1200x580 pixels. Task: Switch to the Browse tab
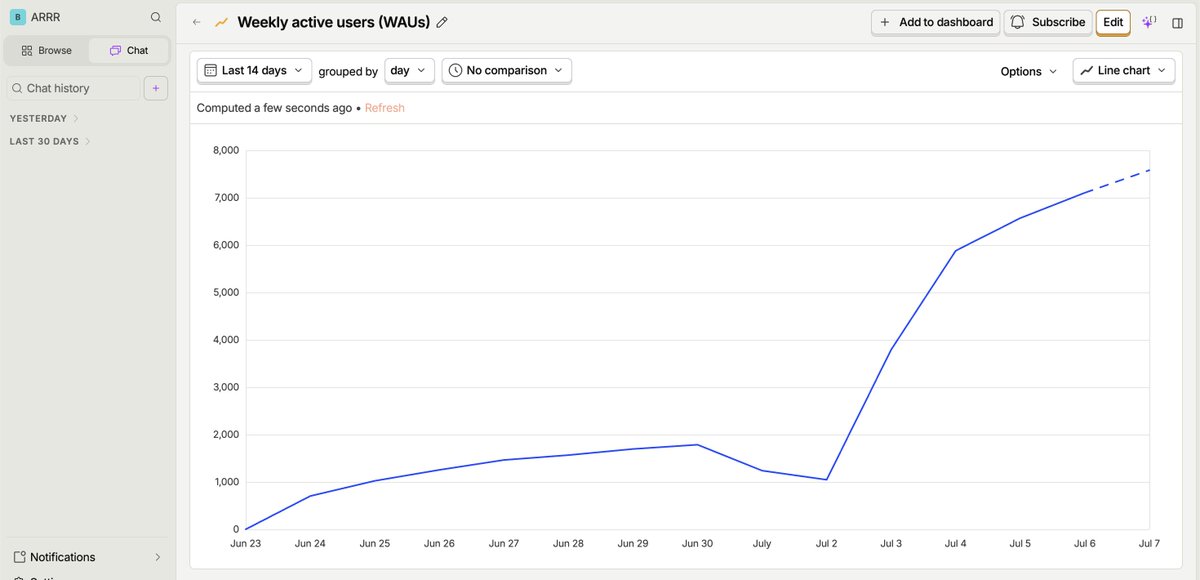(47, 50)
